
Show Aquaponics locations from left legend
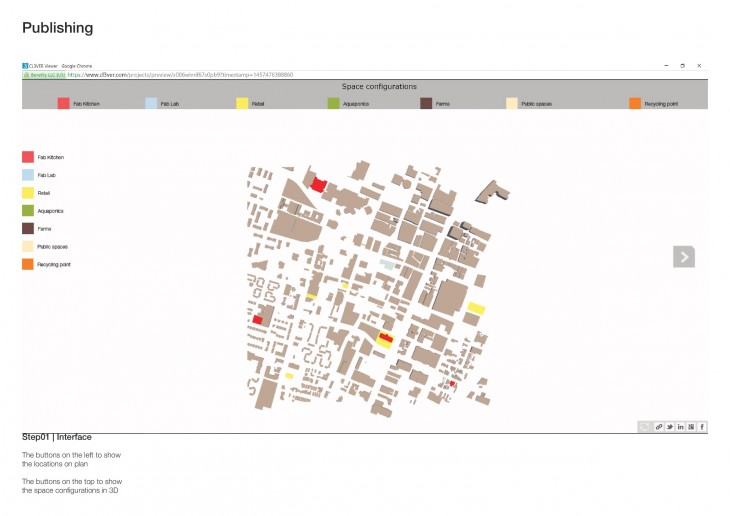(28, 211)
